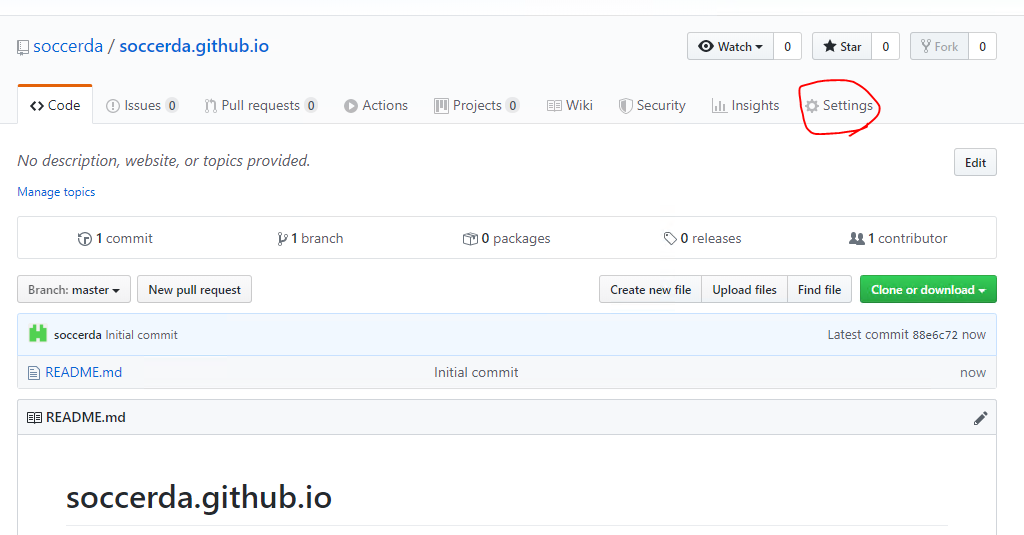Screen dimensions: 1024x535
Task: Click the book icon in README.md header
Action: [x=35, y=417]
